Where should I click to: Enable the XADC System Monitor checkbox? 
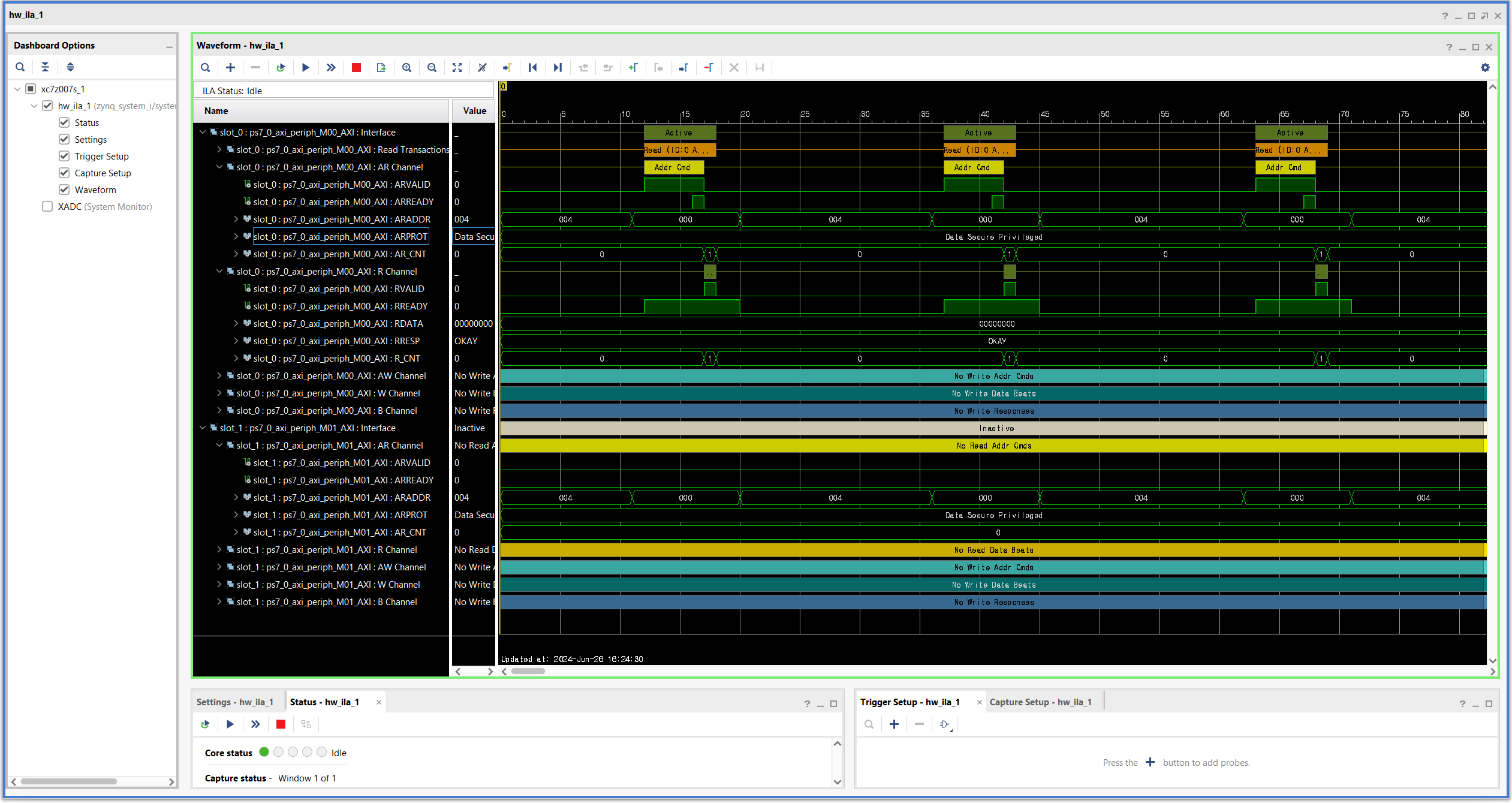[x=47, y=207]
